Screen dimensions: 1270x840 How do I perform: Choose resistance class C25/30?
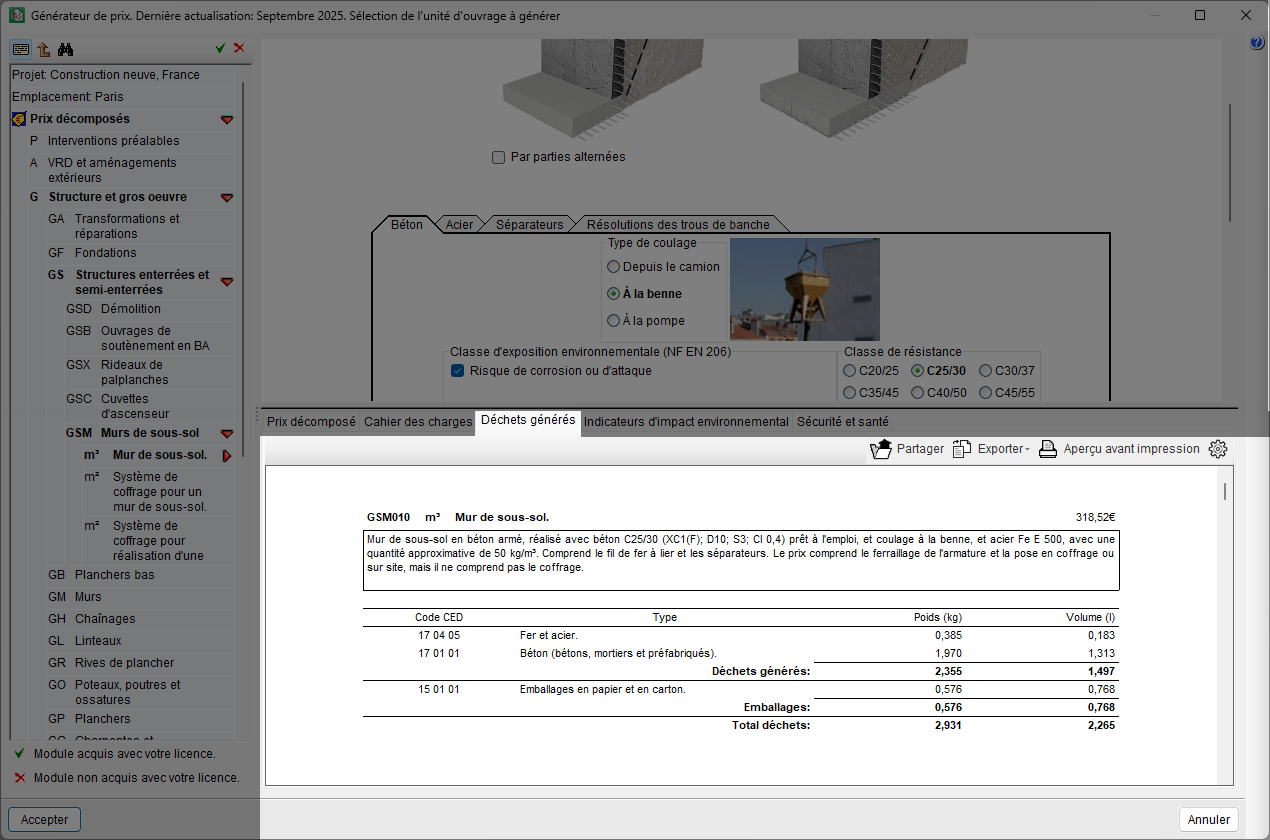coord(917,371)
